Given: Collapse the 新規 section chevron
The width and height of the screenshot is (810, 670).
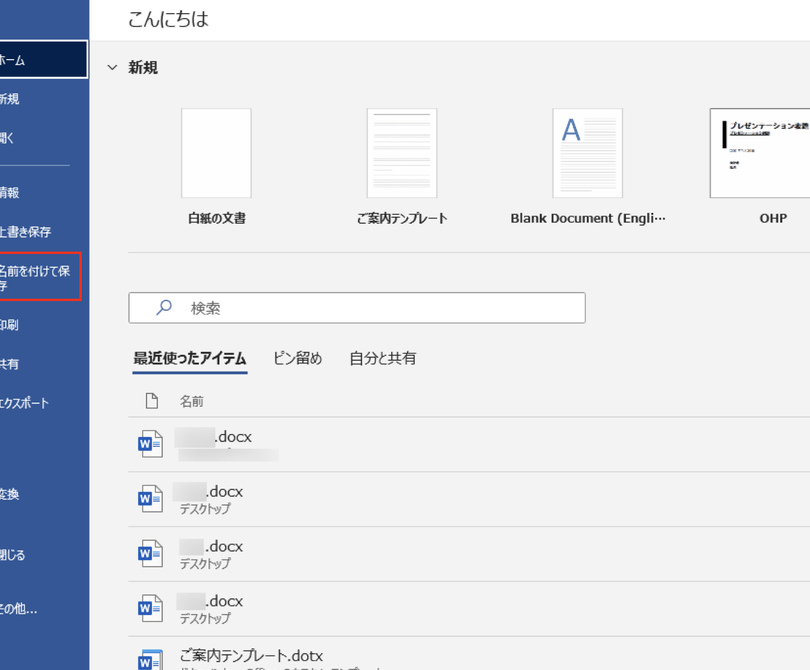Looking at the screenshot, I should tap(112, 67).
